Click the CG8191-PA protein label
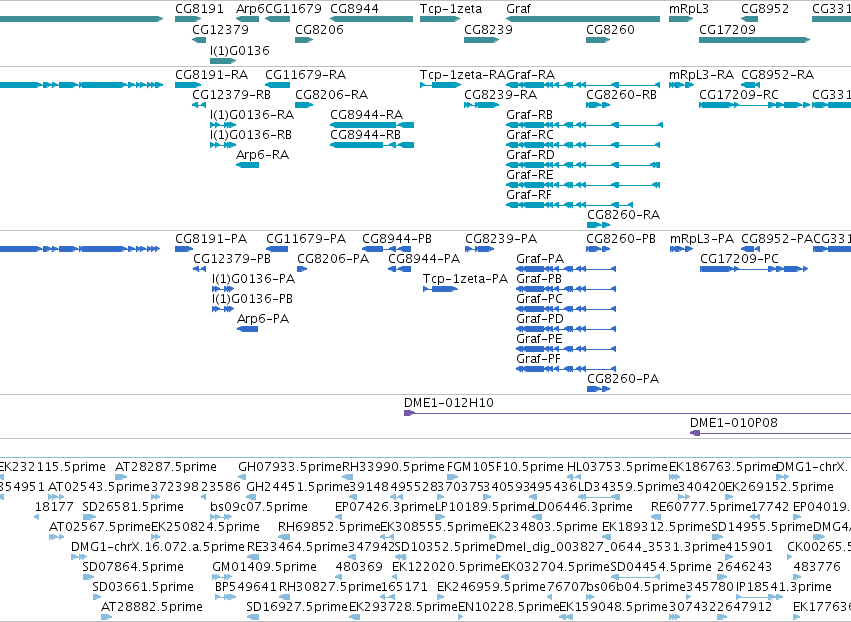This screenshot has width=851, height=622. click(211, 238)
